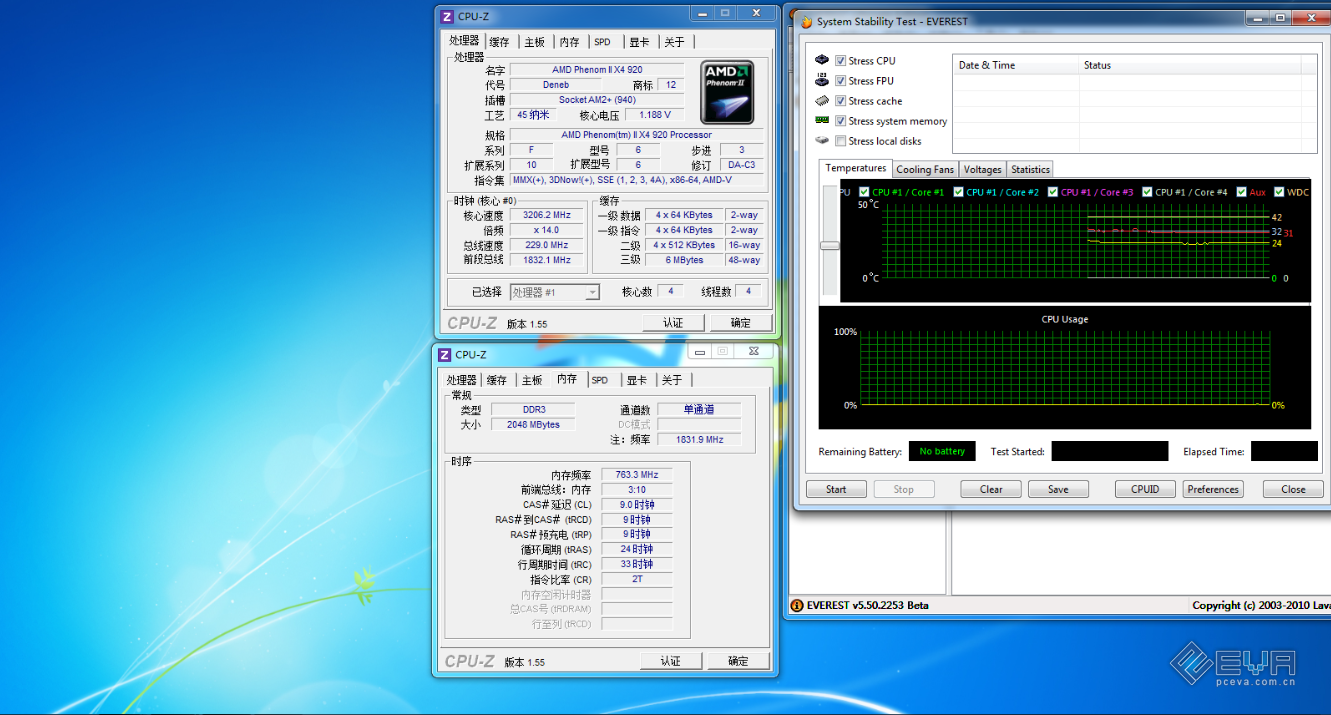1331x715 pixels.
Task: Click the Clear button
Action: (991, 489)
